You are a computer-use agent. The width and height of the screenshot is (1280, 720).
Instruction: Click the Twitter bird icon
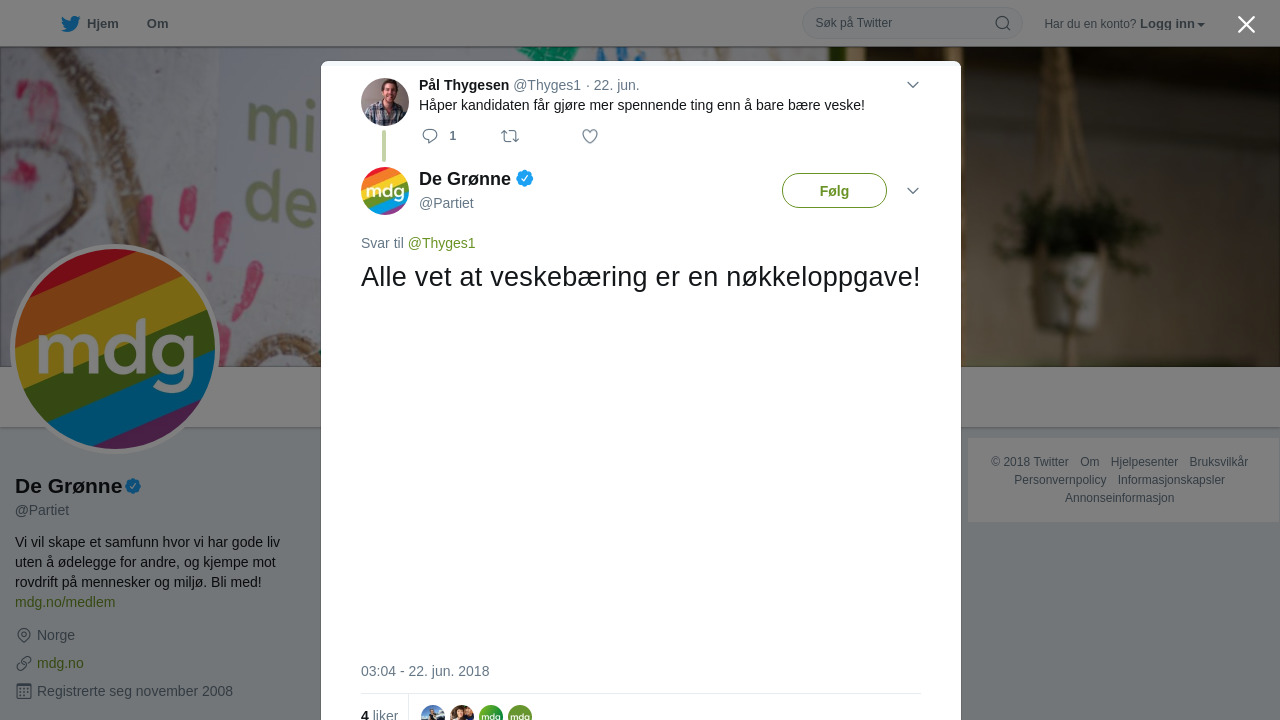(x=70, y=24)
